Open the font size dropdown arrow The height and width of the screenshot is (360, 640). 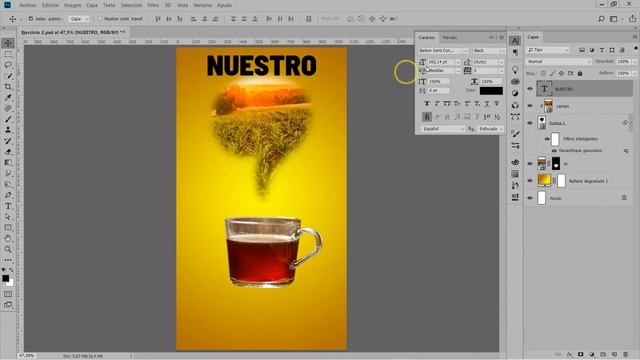coord(458,62)
